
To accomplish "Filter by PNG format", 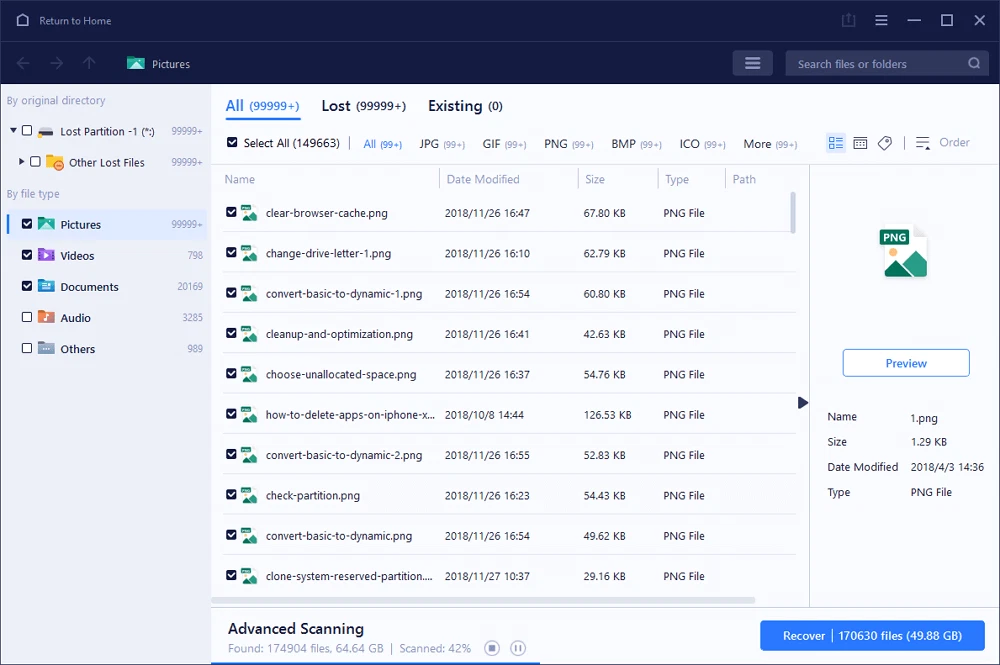I will [569, 144].
